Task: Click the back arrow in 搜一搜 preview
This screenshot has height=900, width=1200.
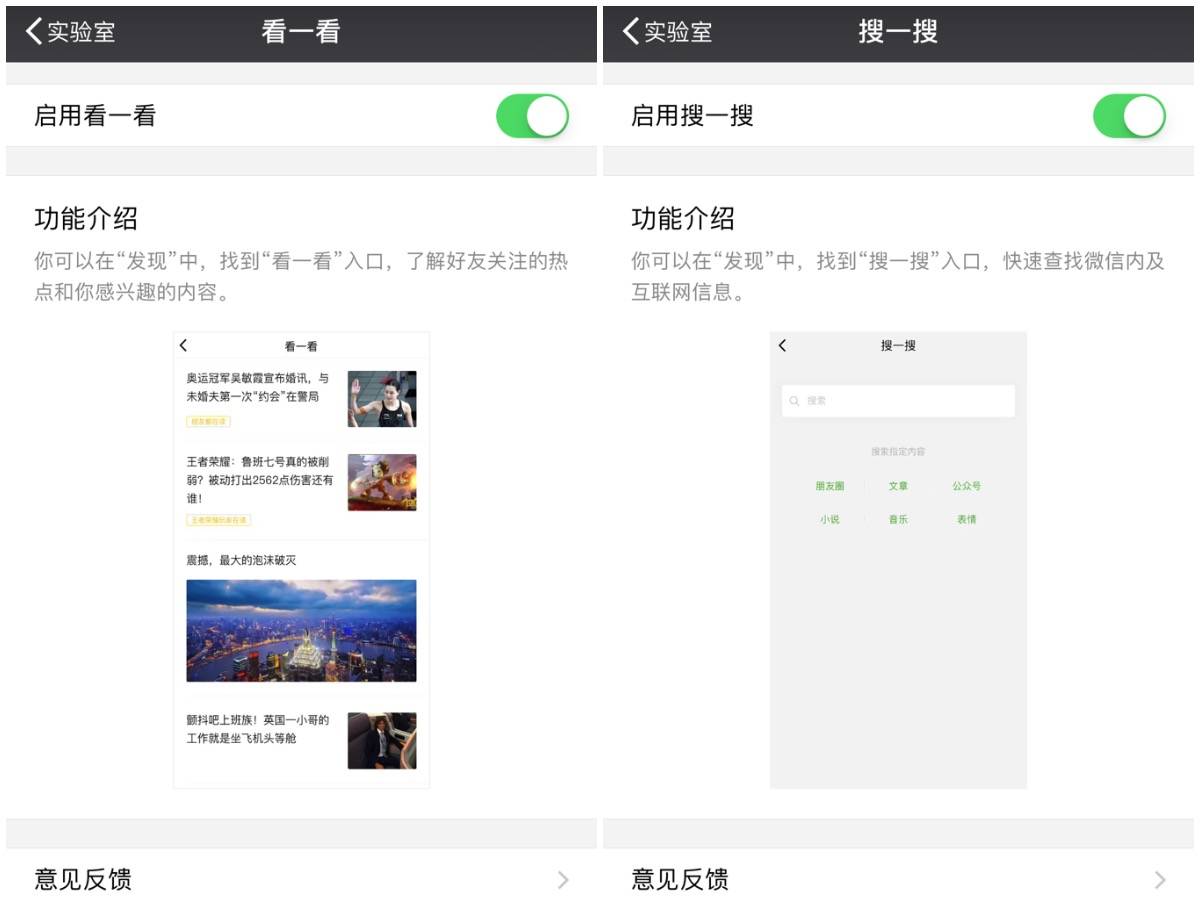Action: [x=782, y=345]
